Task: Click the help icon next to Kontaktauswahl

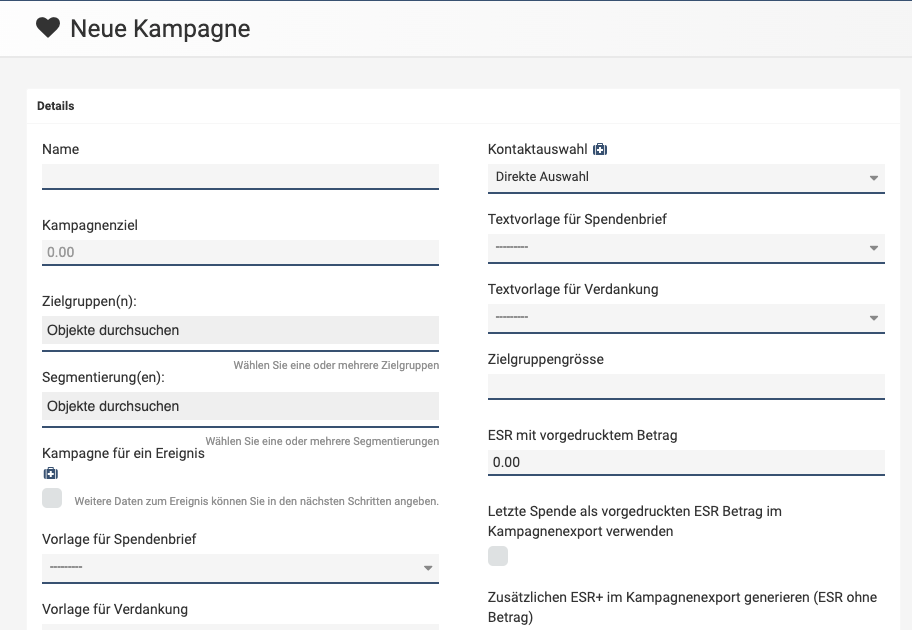Action: click(600, 150)
